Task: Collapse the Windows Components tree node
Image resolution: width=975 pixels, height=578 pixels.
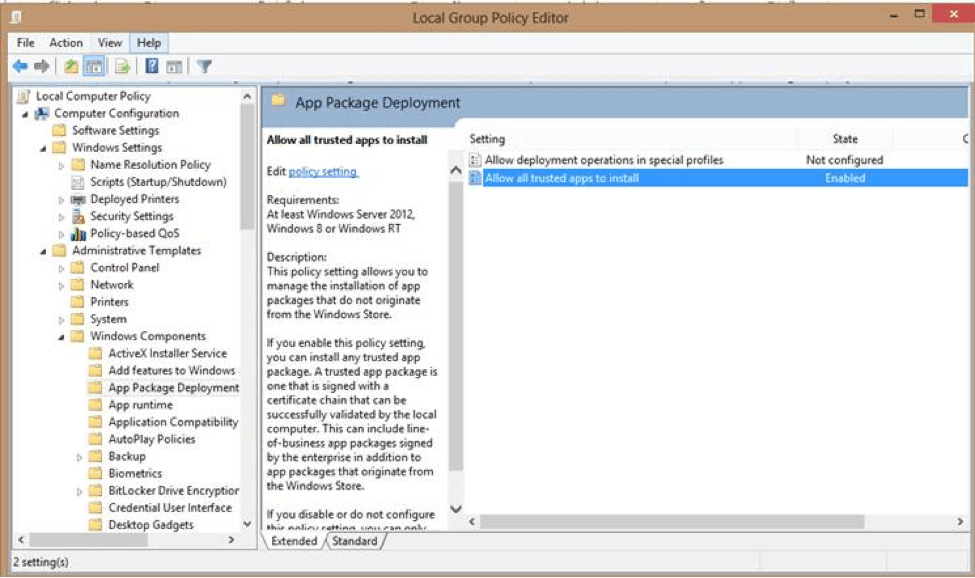Action: pyautogui.click(x=62, y=337)
